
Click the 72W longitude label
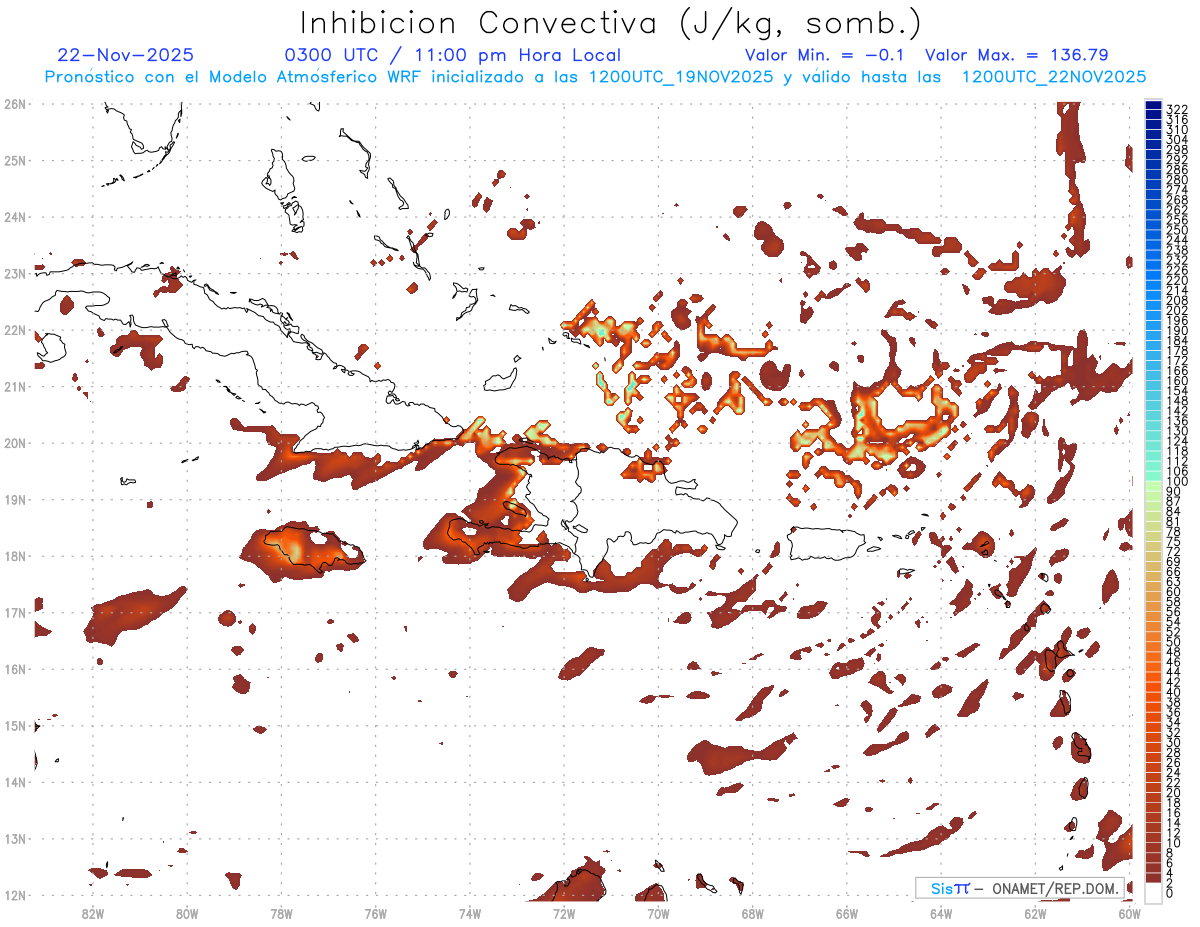coord(564,913)
